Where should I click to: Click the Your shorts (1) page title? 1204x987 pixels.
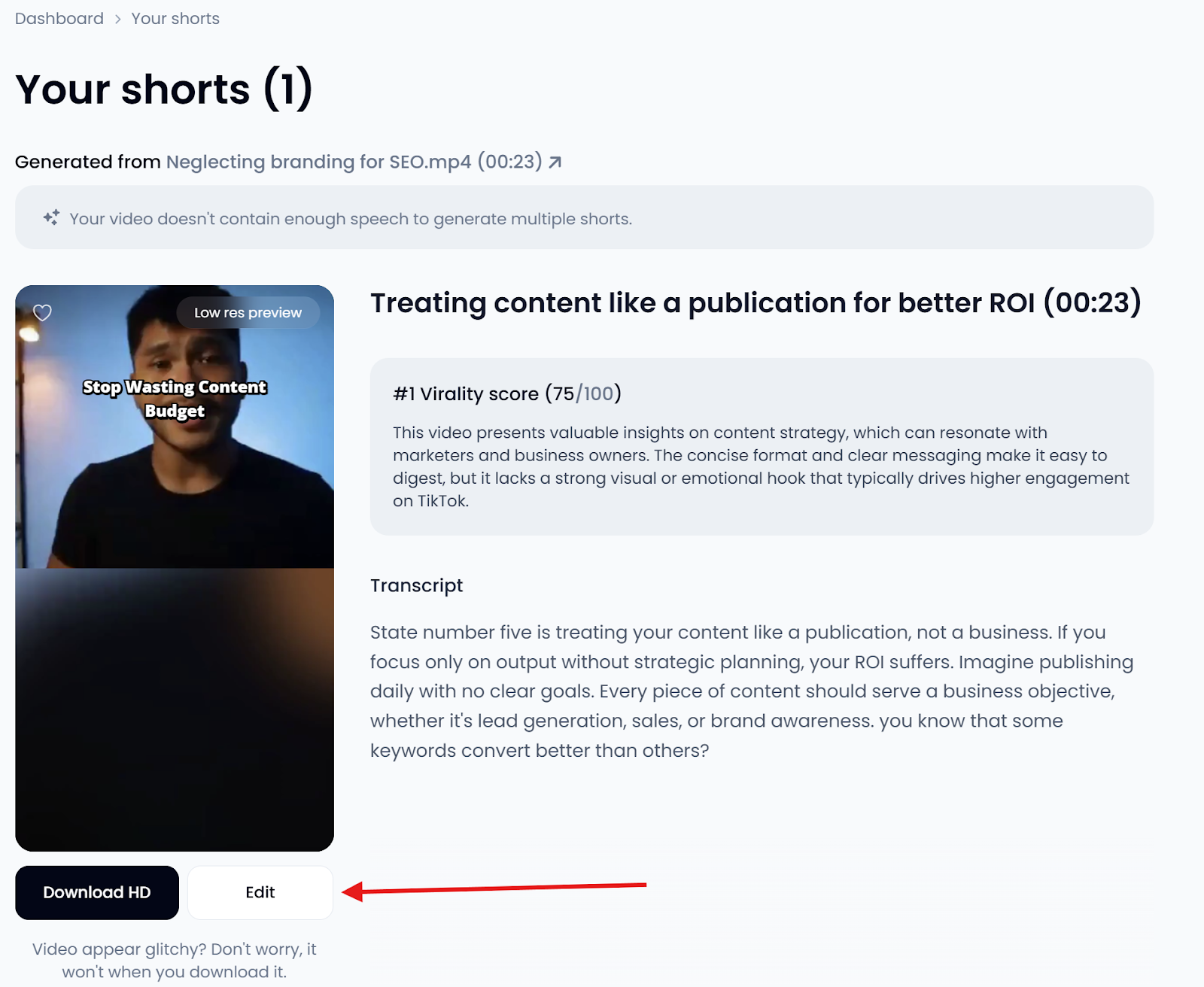point(164,90)
